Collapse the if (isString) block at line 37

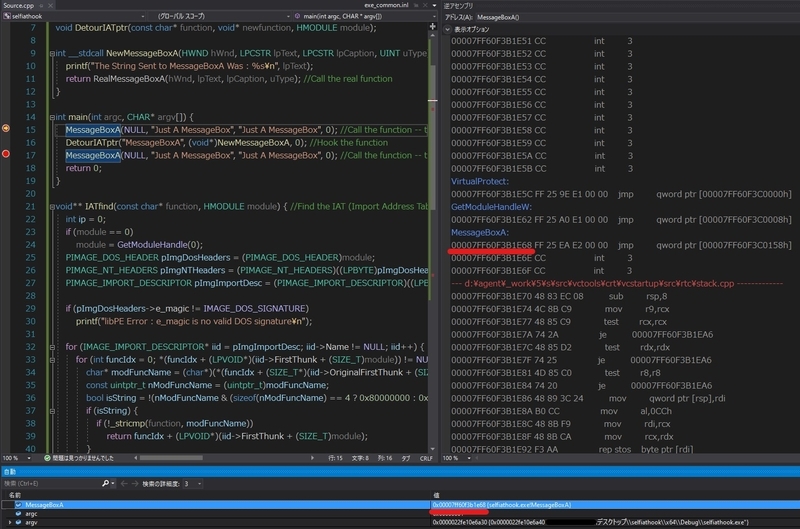(52, 411)
